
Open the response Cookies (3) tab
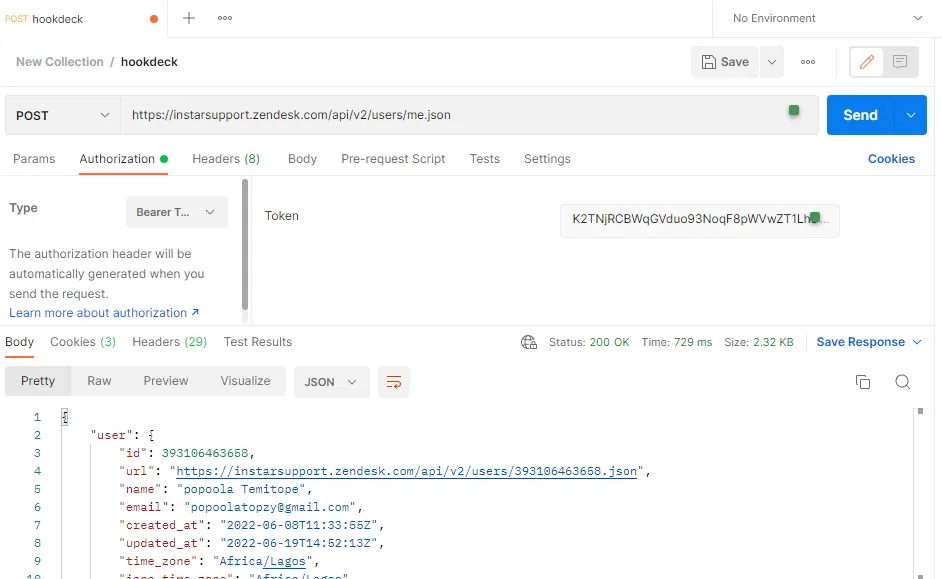(x=83, y=342)
